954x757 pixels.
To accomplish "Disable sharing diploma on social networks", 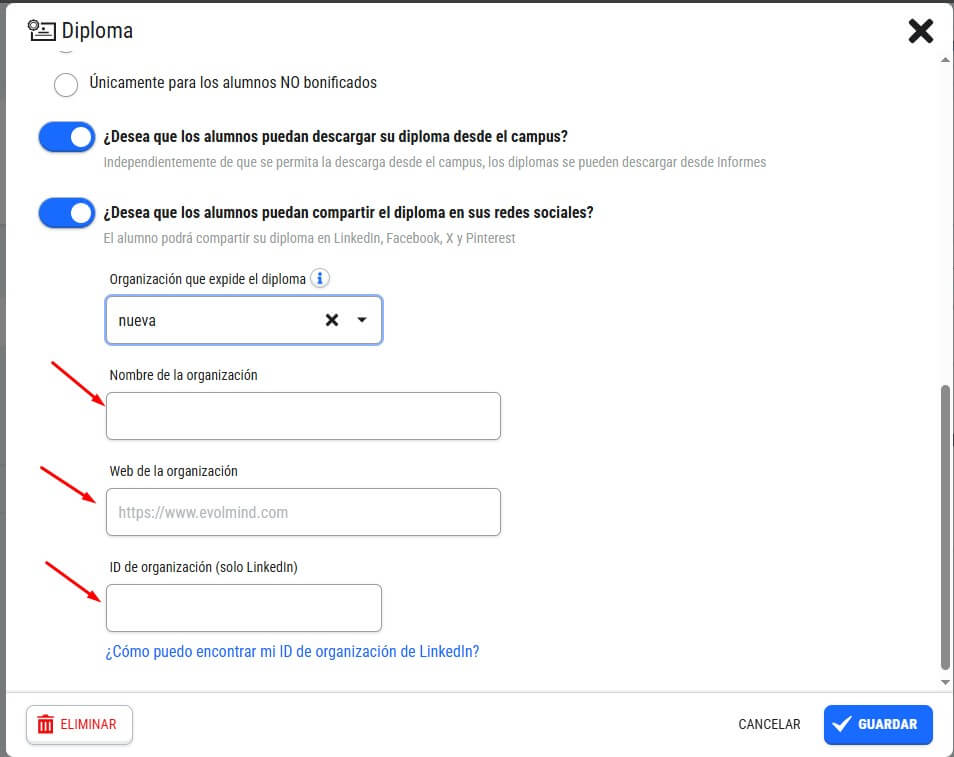I will click(67, 213).
